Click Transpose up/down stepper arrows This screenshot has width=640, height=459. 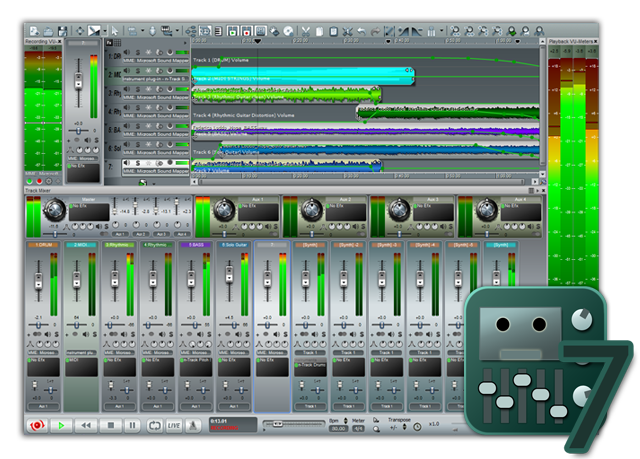click(404, 427)
